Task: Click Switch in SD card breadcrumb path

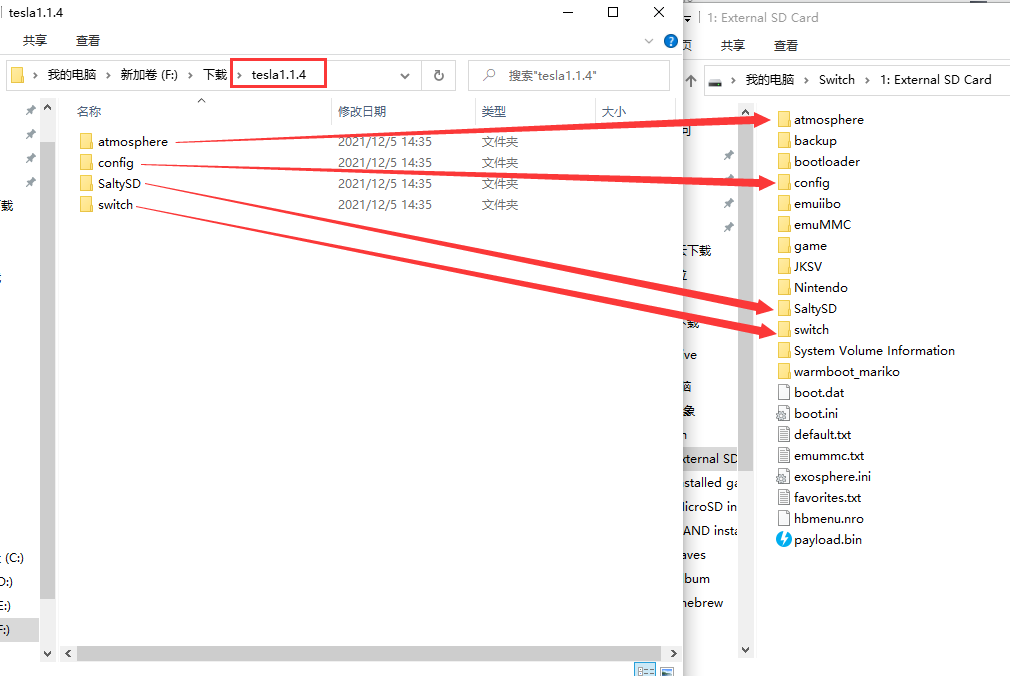Action: [836, 80]
